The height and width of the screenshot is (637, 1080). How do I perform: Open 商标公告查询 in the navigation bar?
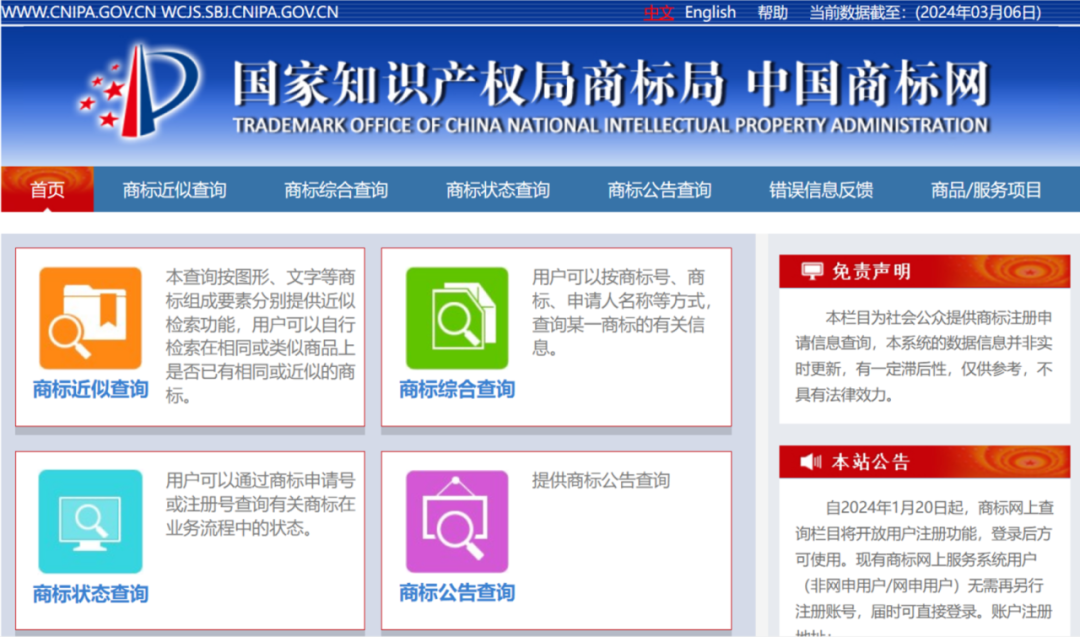pyautogui.click(x=659, y=190)
